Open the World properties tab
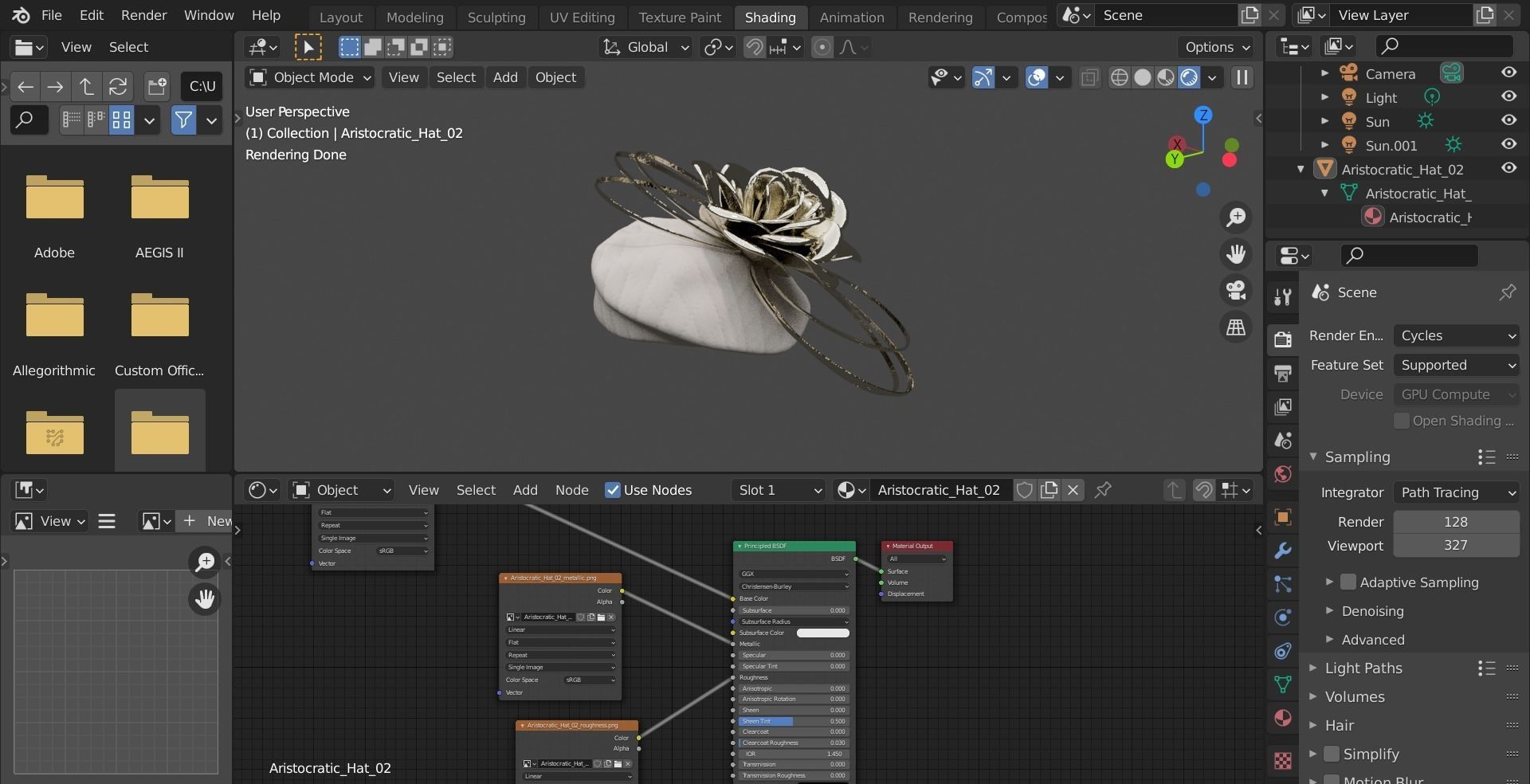This screenshot has height=784, width=1530. pos(1282,474)
